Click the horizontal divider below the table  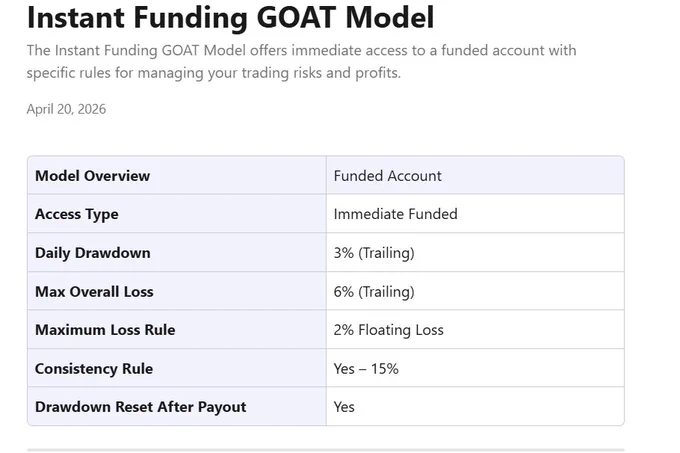pyautogui.click(x=325, y=450)
